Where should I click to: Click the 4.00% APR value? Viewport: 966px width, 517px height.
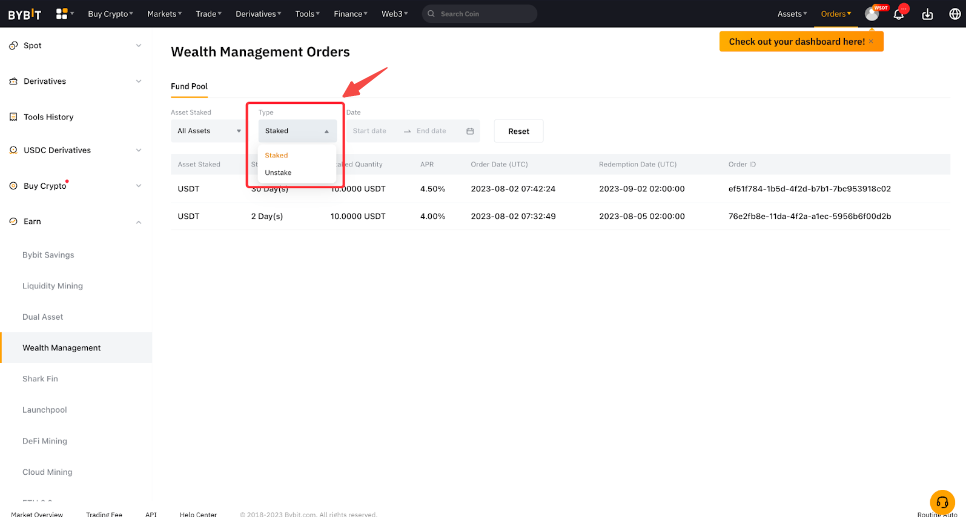[x=432, y=216]
